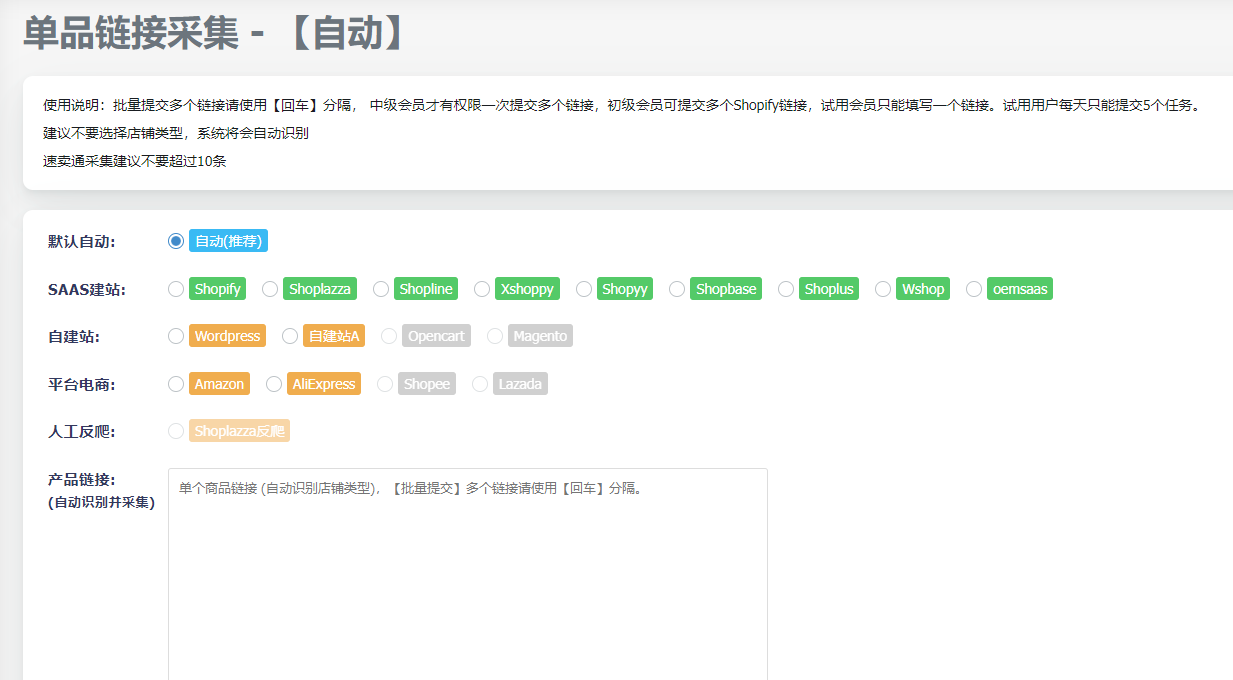Select the 自动(推荐) radio option
The image size is (1233, 680).
(176, 241)
